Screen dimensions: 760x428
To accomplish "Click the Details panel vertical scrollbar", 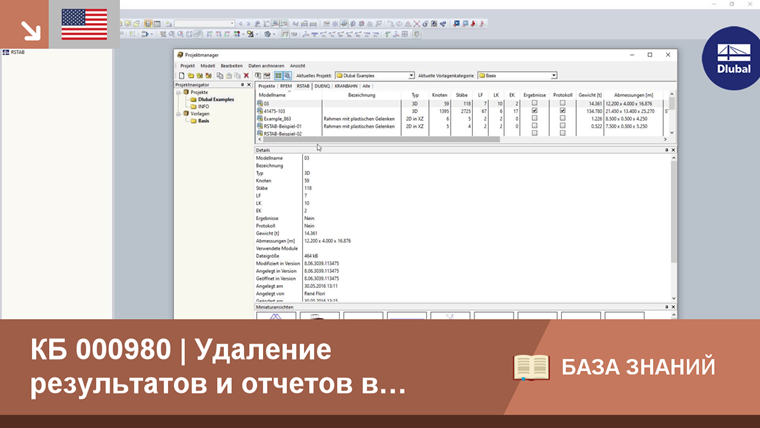I will tap(673, 212).
